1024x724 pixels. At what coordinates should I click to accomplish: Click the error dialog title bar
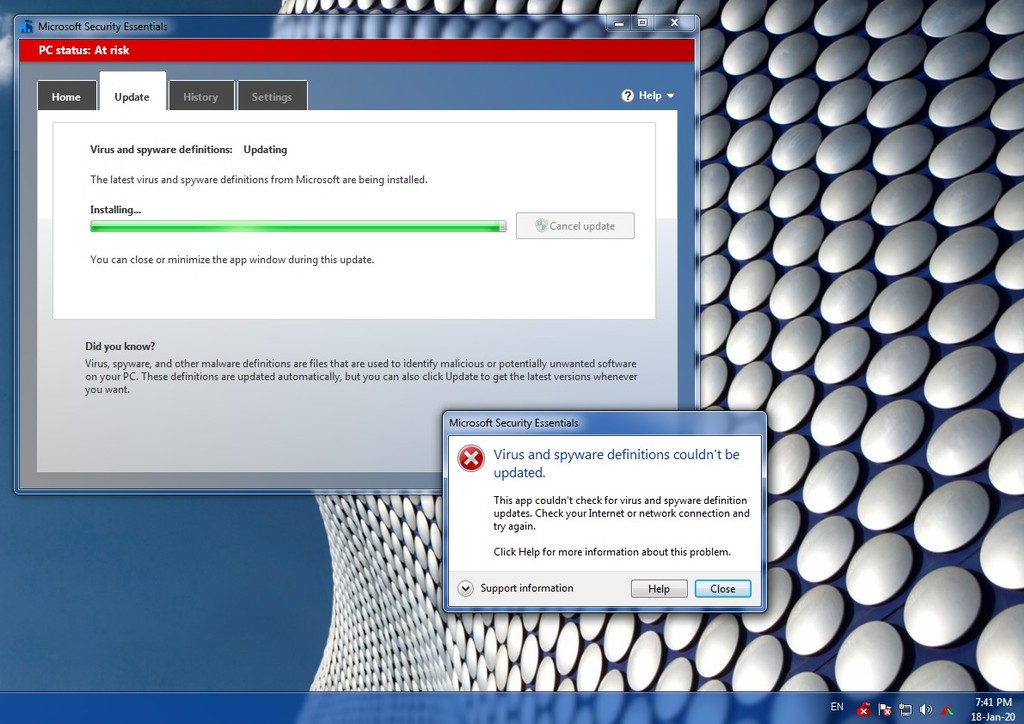click(605, 423)
